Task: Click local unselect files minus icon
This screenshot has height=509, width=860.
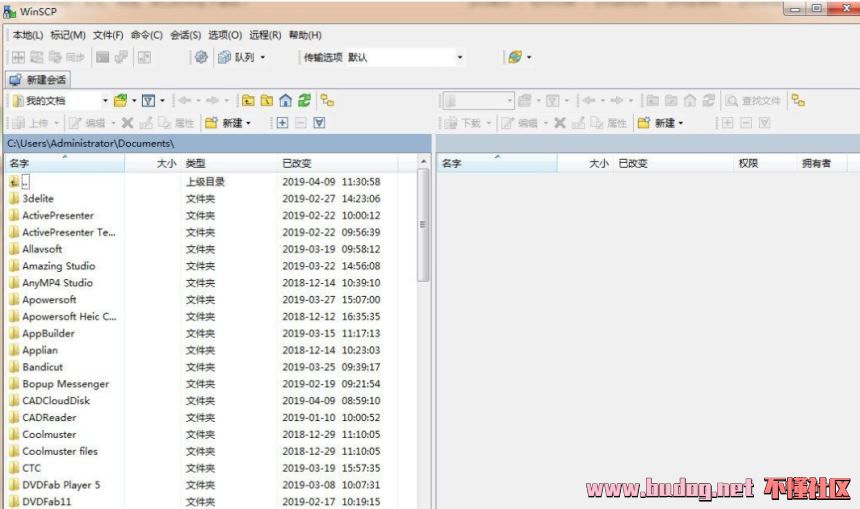Action: (301, 123)
